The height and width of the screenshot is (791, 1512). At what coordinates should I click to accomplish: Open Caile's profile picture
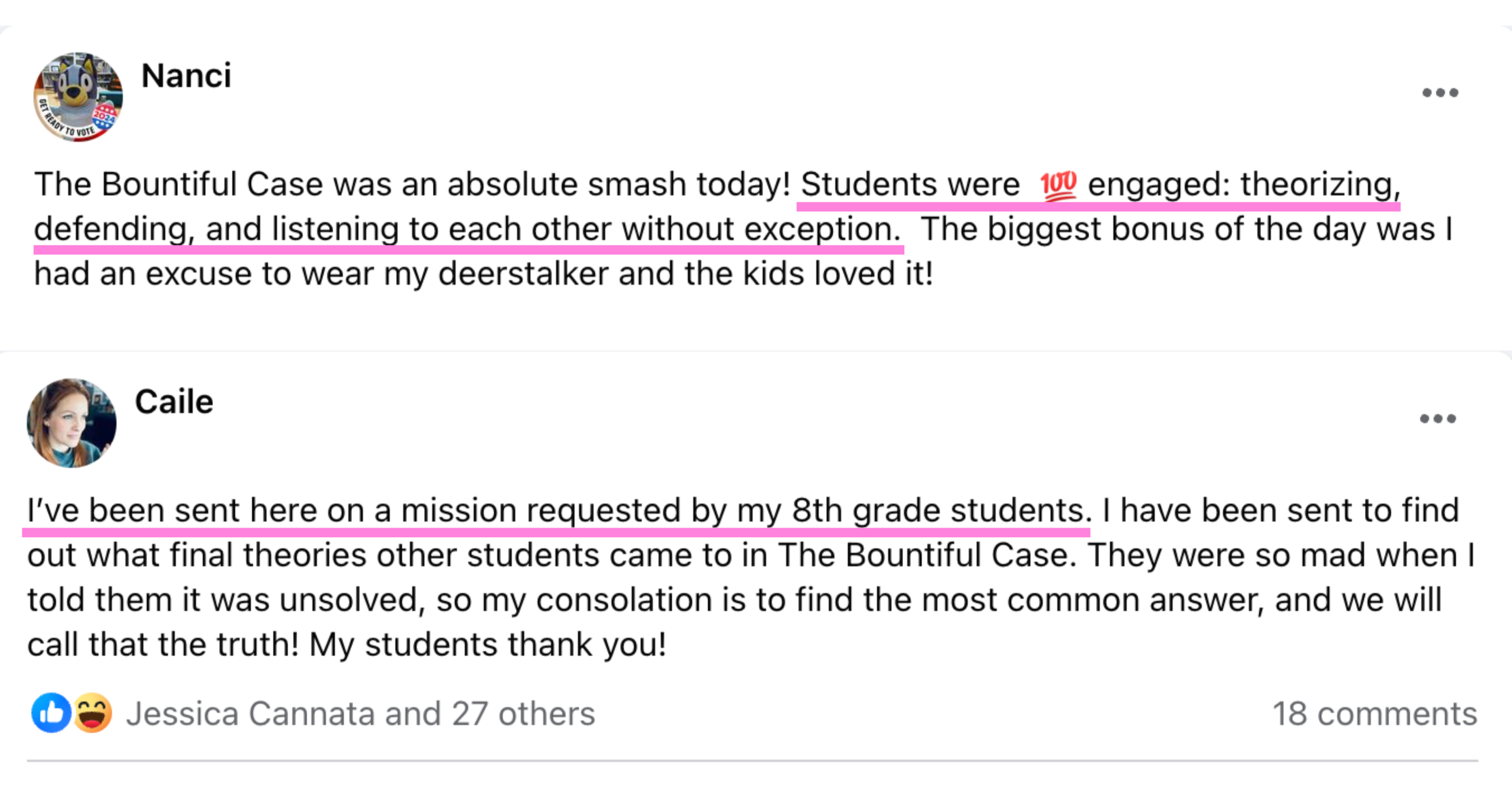(x=71, y=423)
